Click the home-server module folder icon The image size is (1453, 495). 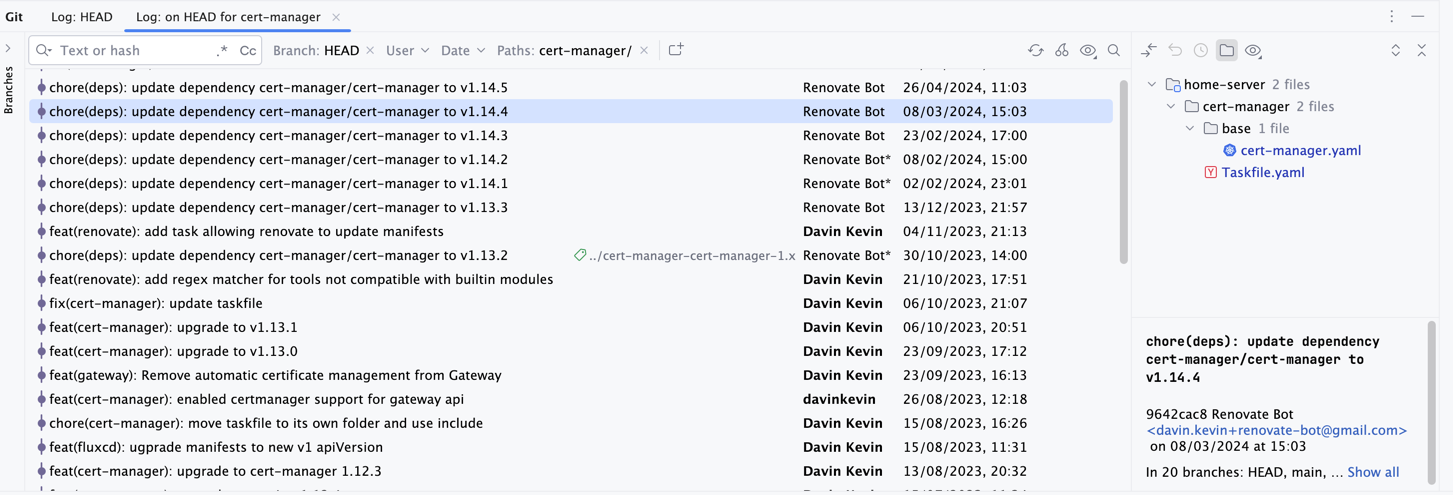(x=1174, y=85)
